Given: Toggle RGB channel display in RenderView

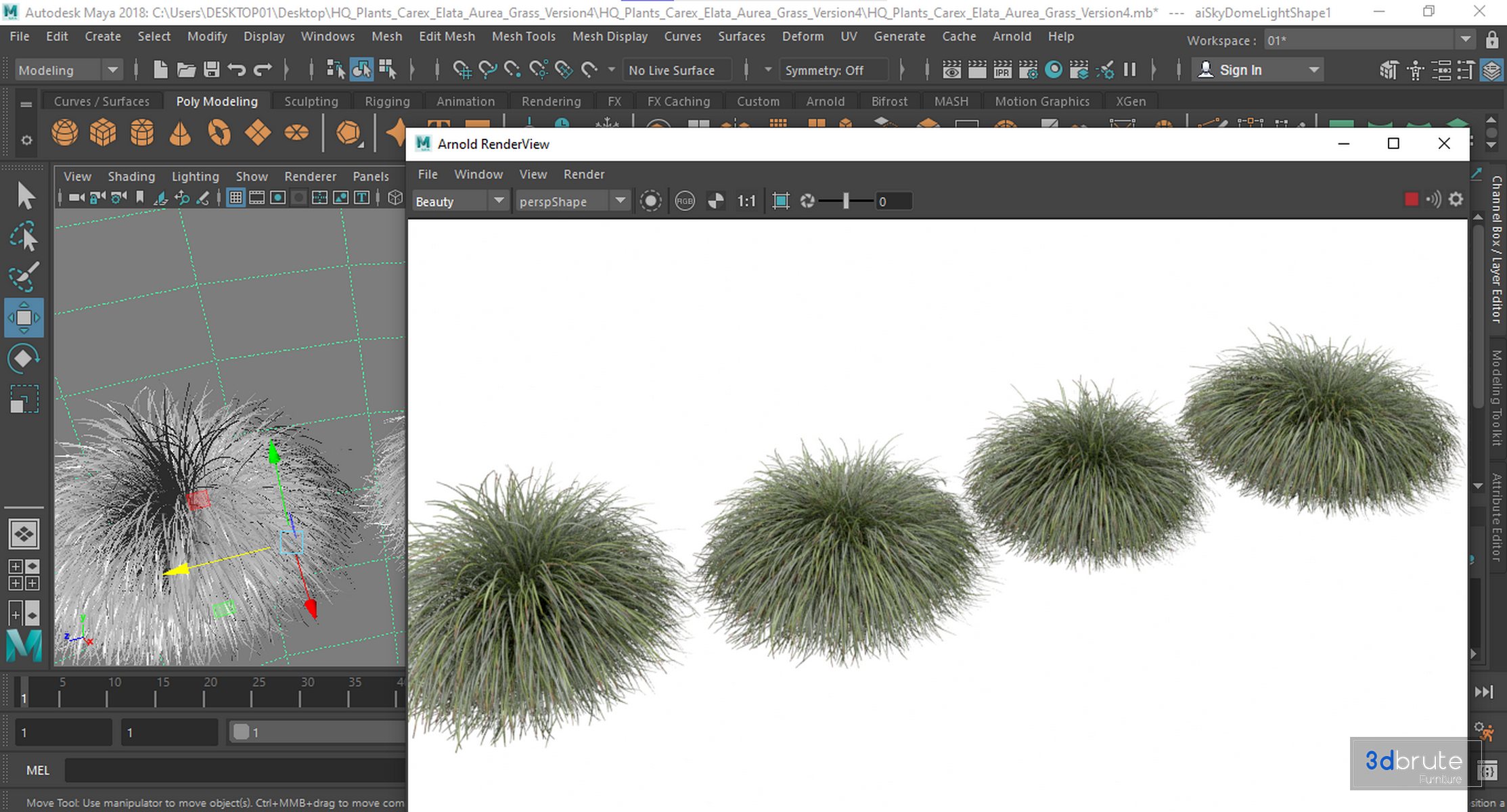Looking at the screenshot, I should (685, 201).
